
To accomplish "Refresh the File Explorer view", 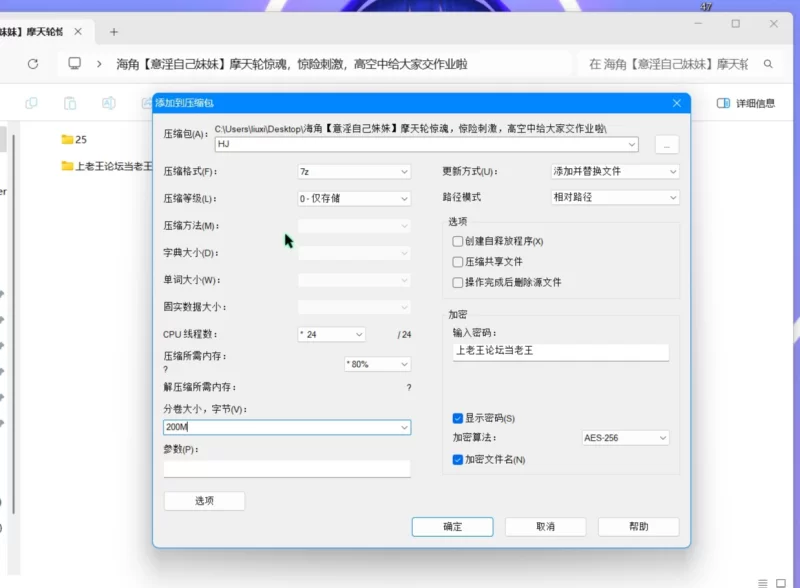I will pos(33,64).
